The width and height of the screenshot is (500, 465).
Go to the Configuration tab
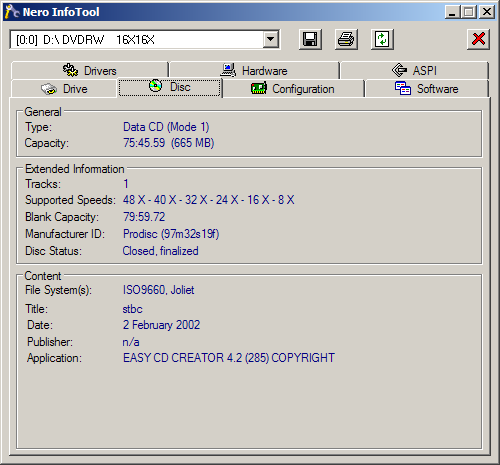tap(293, 89)
